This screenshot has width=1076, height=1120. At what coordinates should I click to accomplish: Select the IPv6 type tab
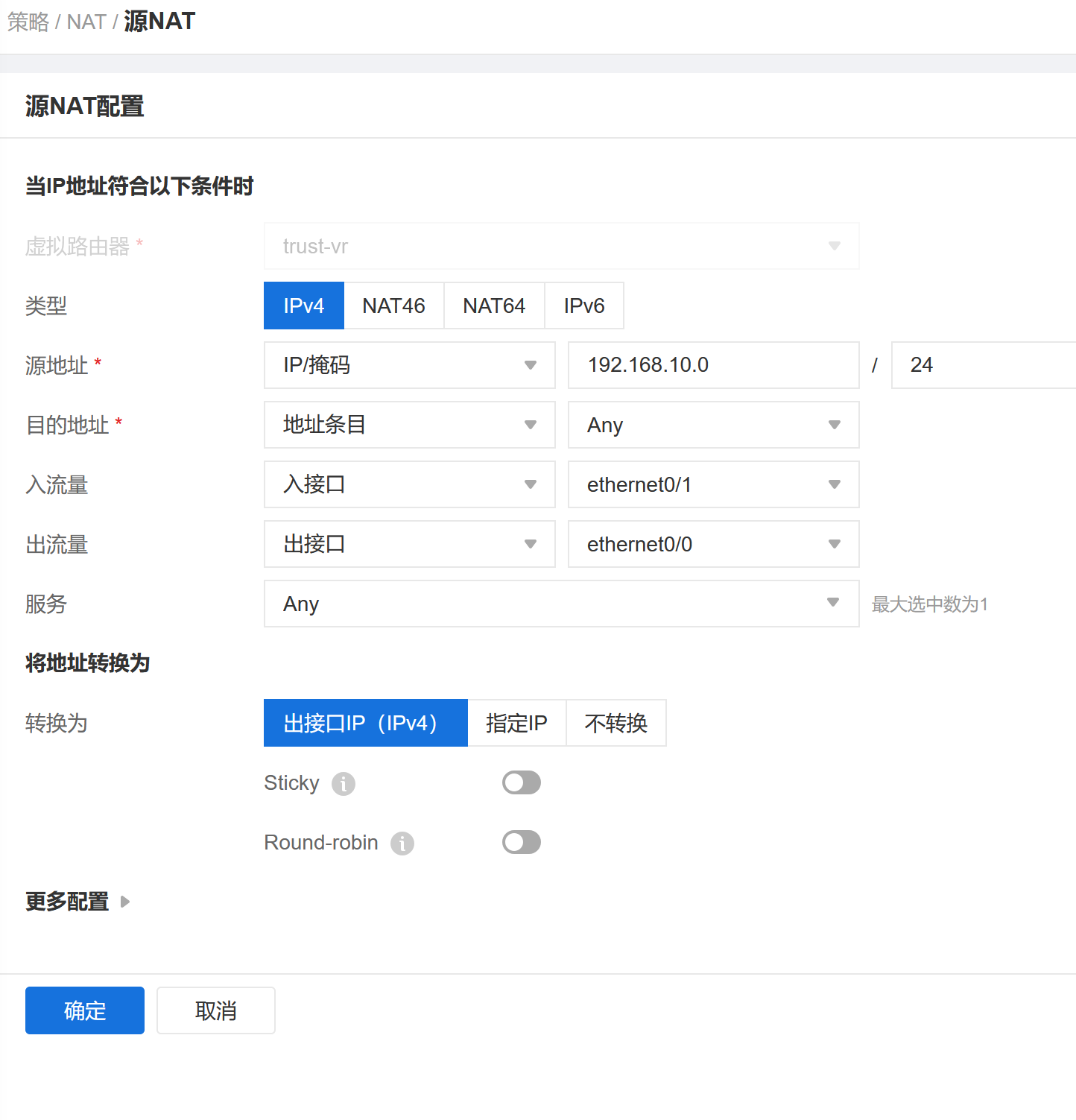(x=584, y=306)
